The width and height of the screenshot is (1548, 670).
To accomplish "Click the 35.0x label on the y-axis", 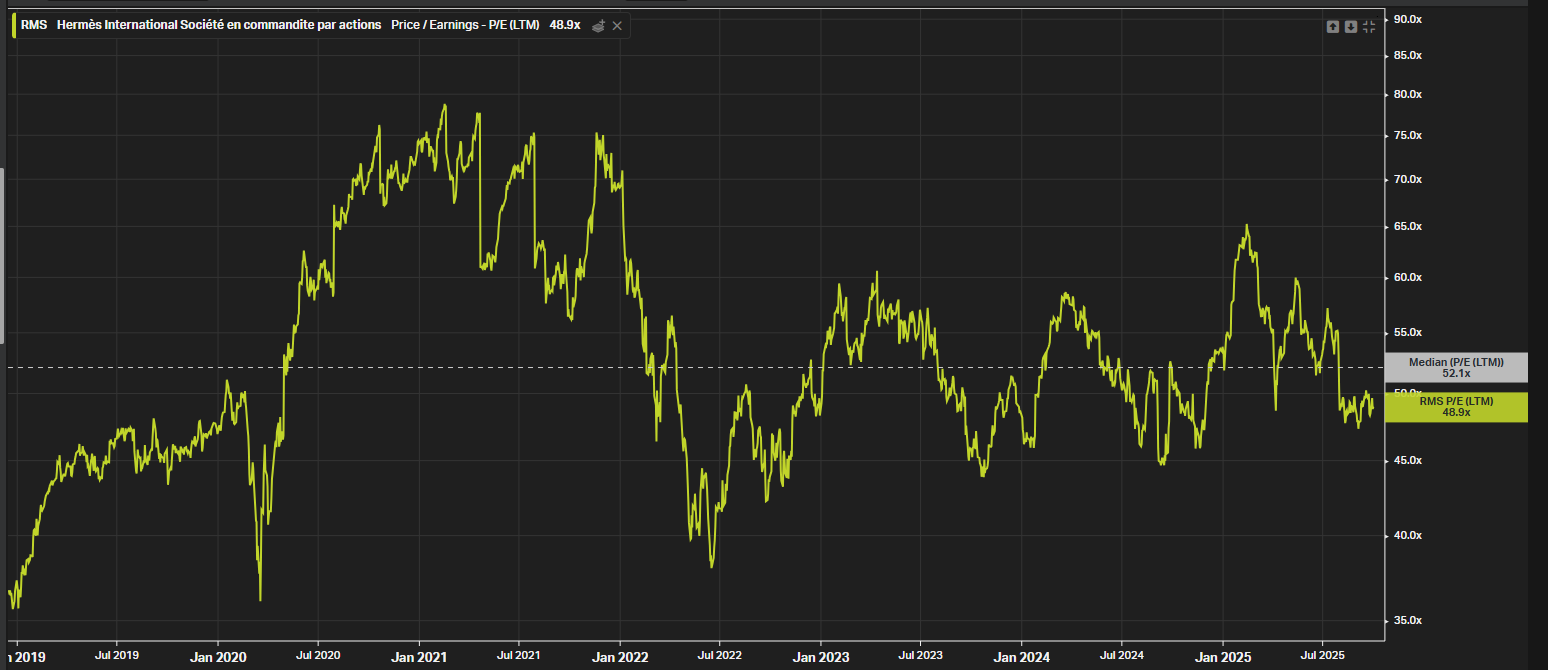I will (x=1407, y=621).
